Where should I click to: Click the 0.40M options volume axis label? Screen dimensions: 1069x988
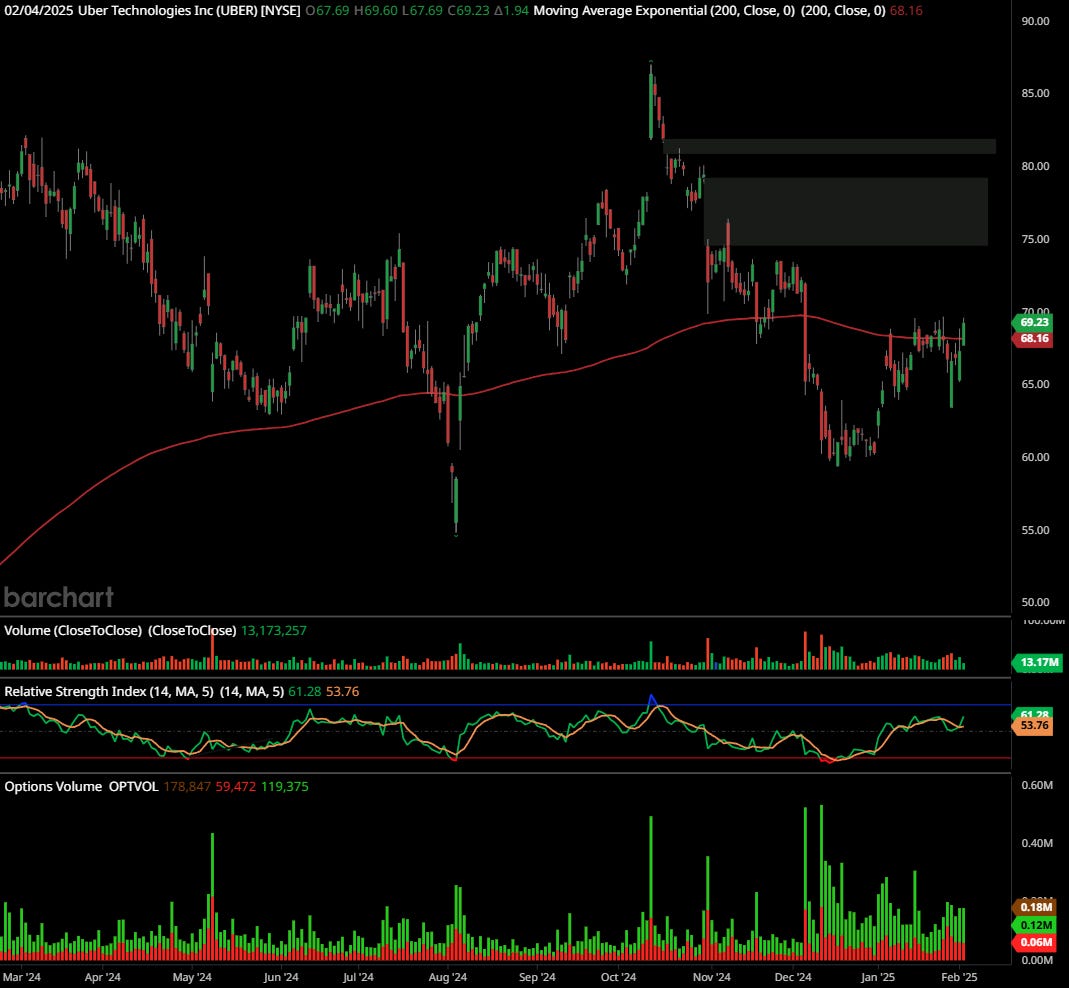tap(1037, 843)
